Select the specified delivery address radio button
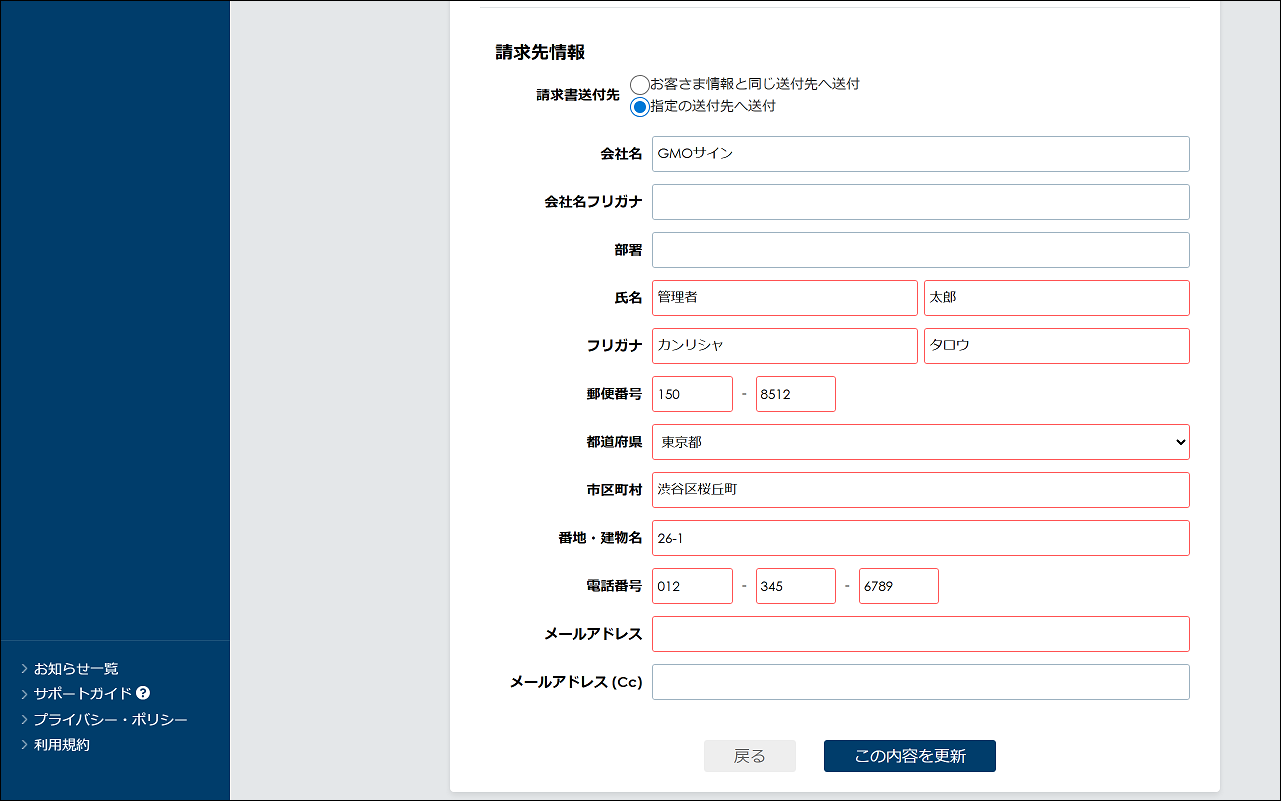Image resolution: width=1281 pixels, height=801 pixels. tap(640, 107)
